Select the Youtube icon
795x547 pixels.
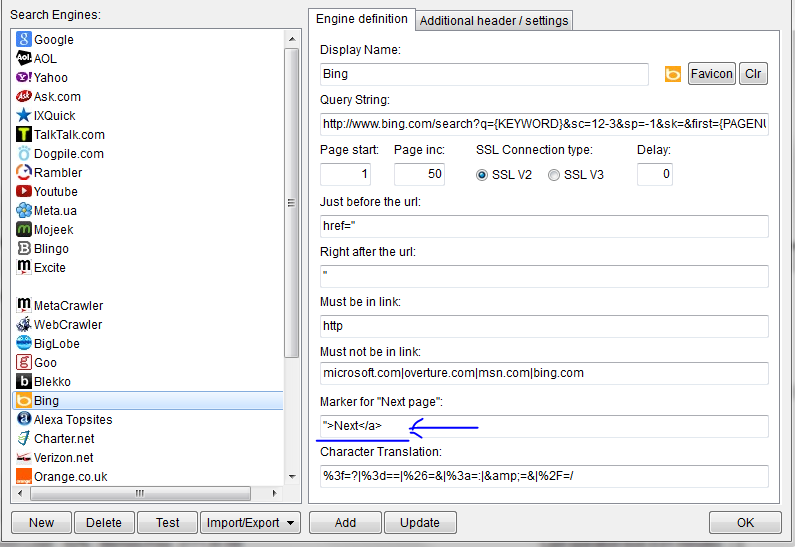pyautogui.click(x=23, y=191)
